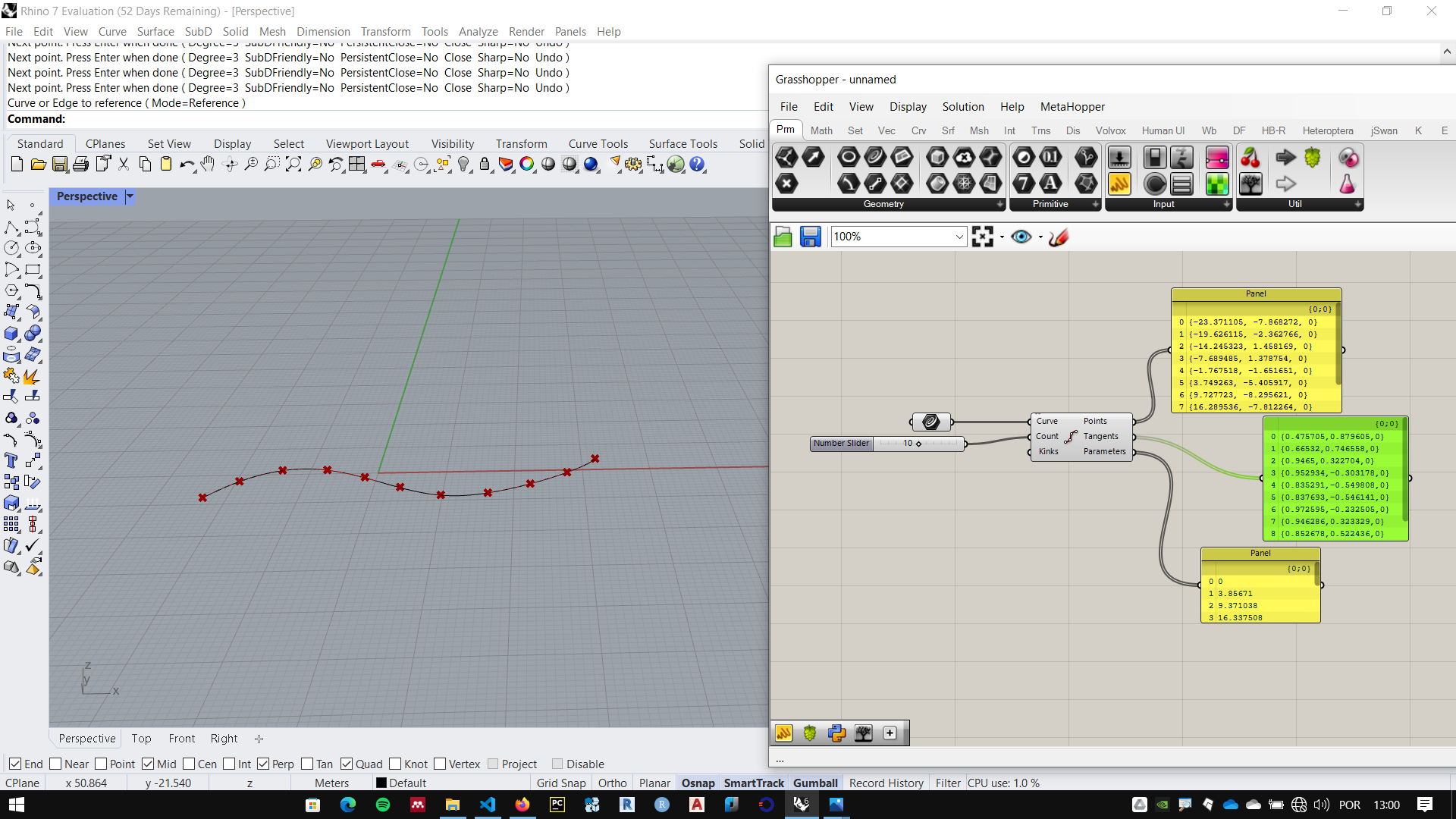The height and width of the screenshot is (819, 1456).
Task: Click the Curve Tools tab in Rhino
Action: 597,142
